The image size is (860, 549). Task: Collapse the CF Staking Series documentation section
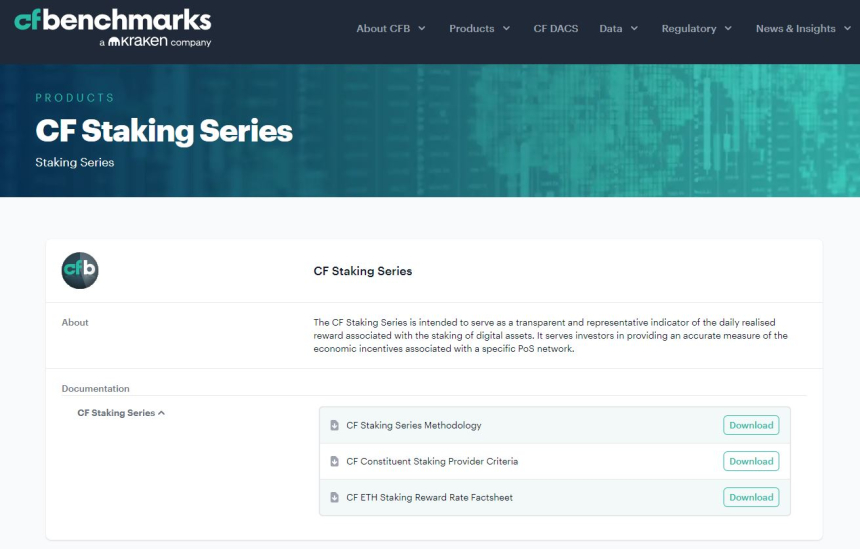click(x=121, y=413)
